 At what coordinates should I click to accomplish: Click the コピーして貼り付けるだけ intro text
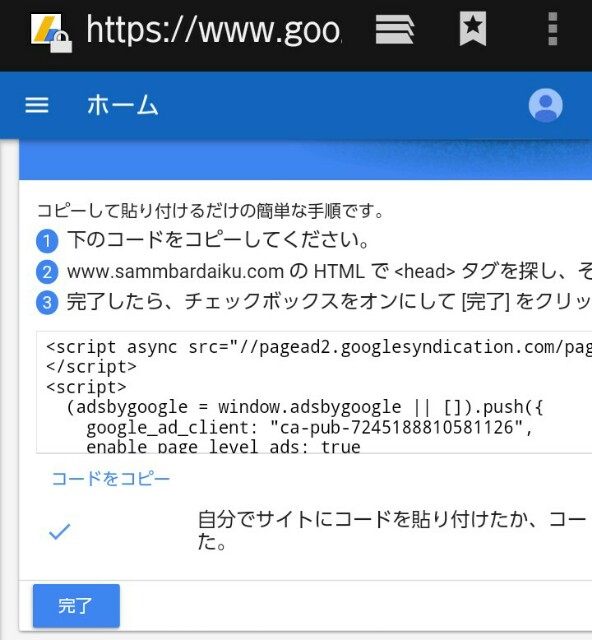click(x=211, y=211)
